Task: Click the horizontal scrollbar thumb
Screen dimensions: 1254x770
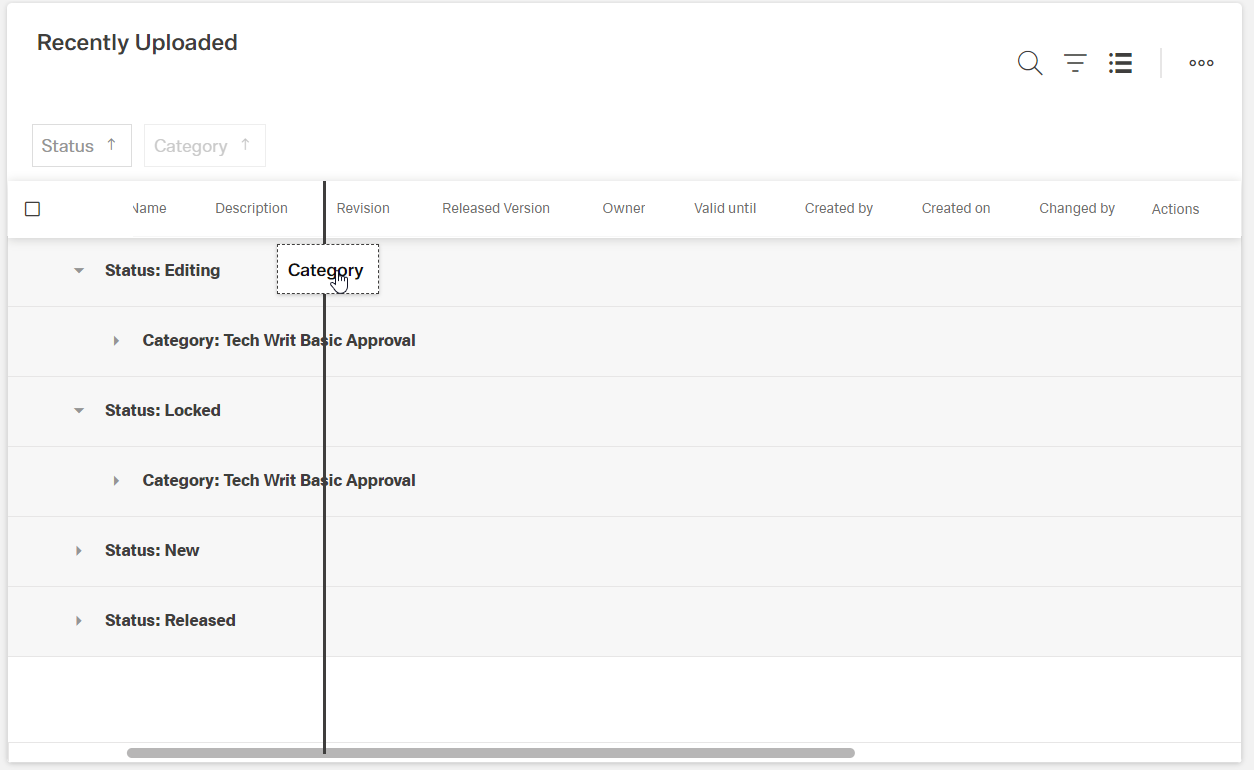Action: coord(490,753)
